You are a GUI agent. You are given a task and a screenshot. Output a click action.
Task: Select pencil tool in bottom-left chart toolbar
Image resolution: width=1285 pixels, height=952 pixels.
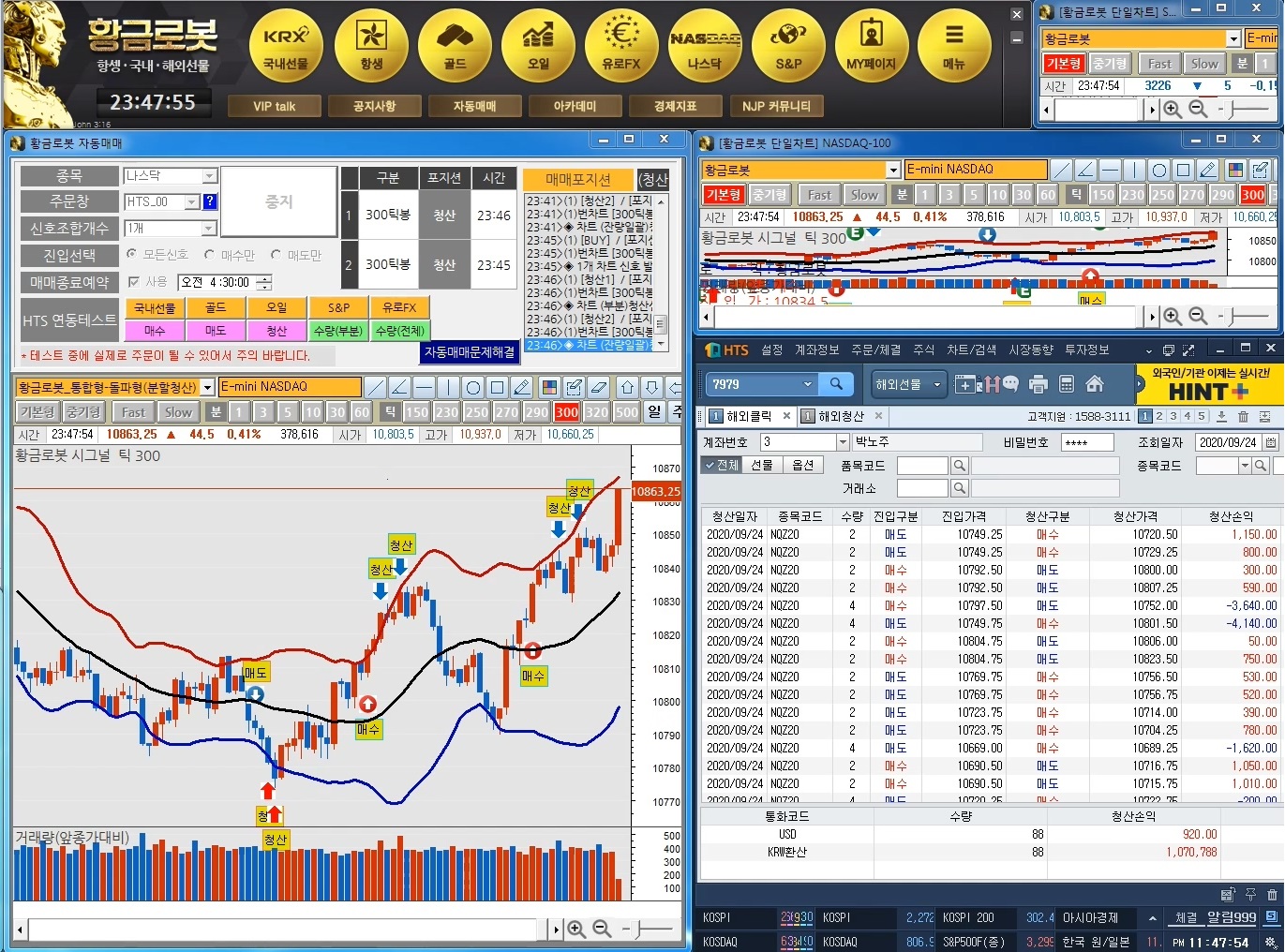(522, 387)
